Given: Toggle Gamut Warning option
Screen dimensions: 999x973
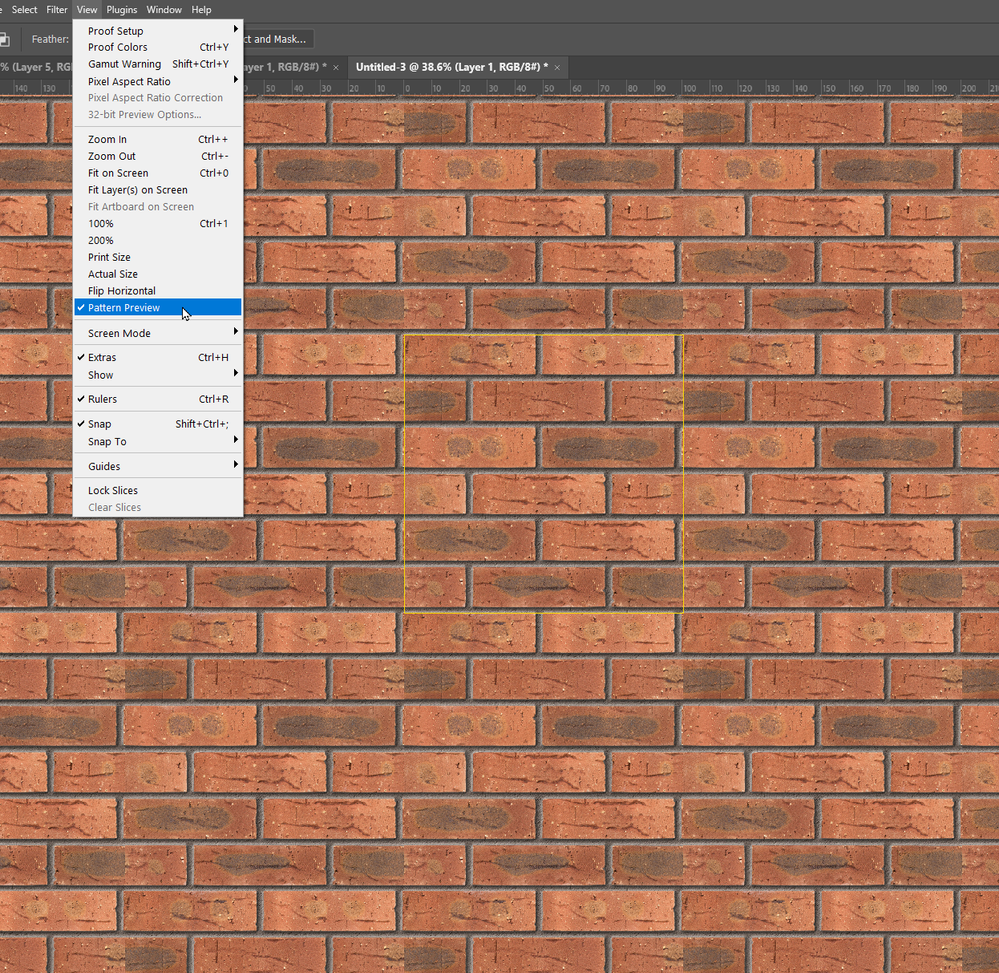Looking at the screenshot, I should click(158, 64).
